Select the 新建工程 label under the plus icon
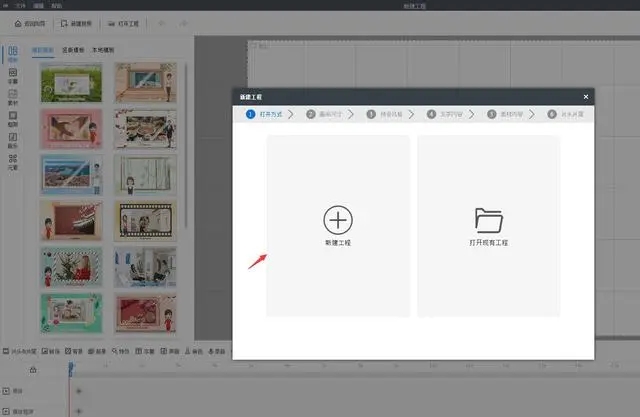This screenshot has width=640, height=417. (338, 243)
